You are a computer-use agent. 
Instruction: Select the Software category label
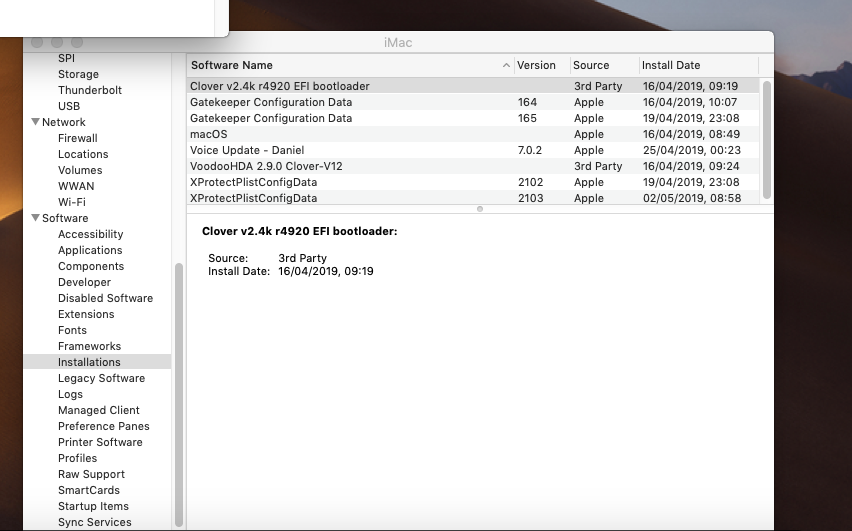(65, 218)
